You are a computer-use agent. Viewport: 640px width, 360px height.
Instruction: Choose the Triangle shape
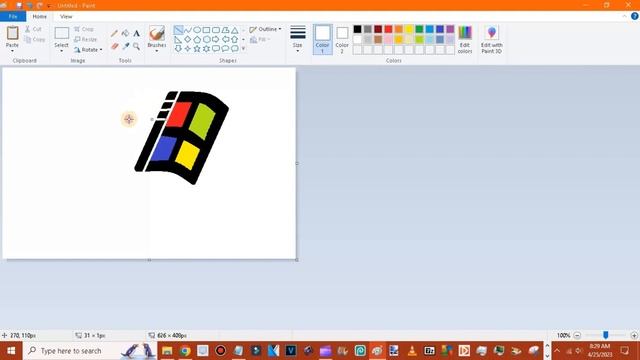point(235,30)
